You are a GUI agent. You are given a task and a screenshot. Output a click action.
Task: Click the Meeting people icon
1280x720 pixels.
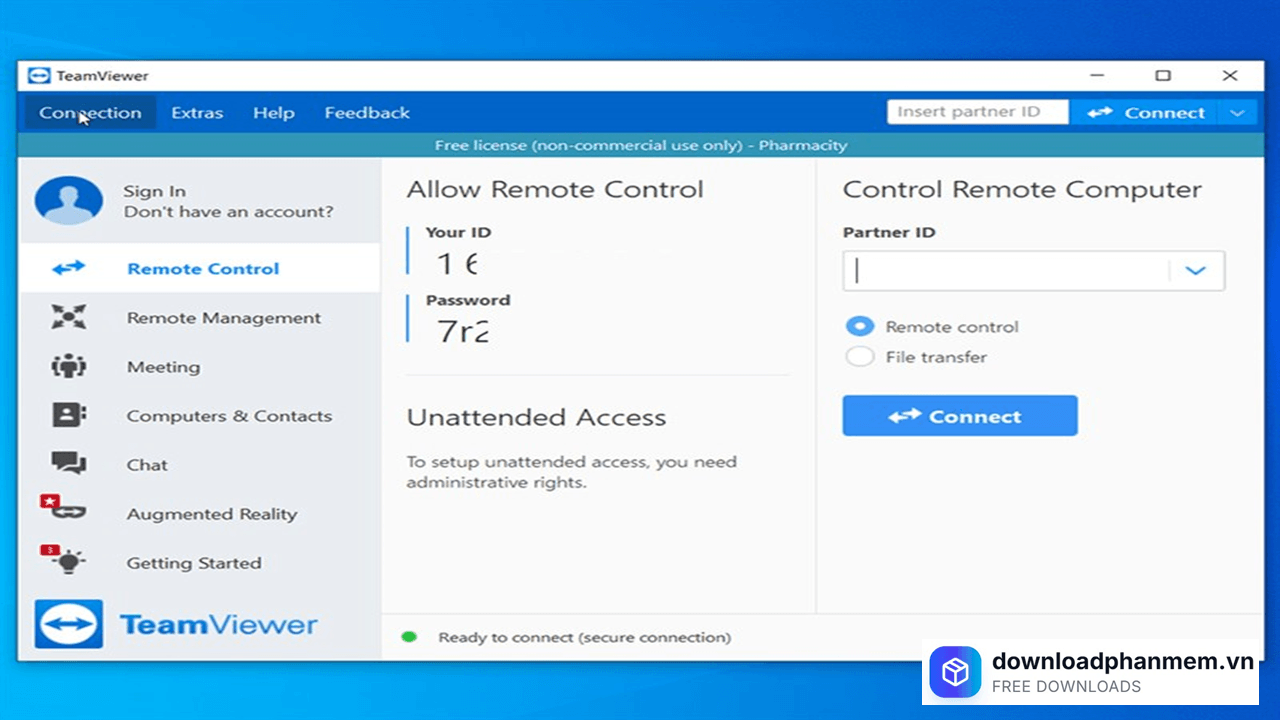[69, 366]
